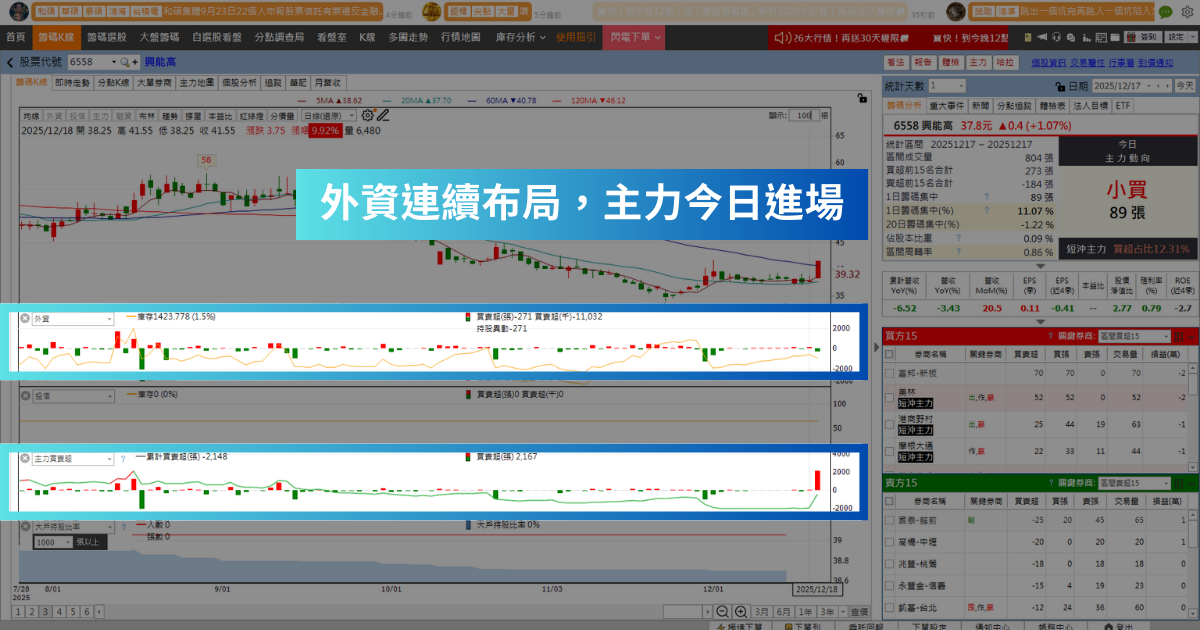The height and width of the screenshot is (630, 1200).
Task: Tick the checkbox beside 美林 broker
Action: pyautogui.click(x=889, y=397)
